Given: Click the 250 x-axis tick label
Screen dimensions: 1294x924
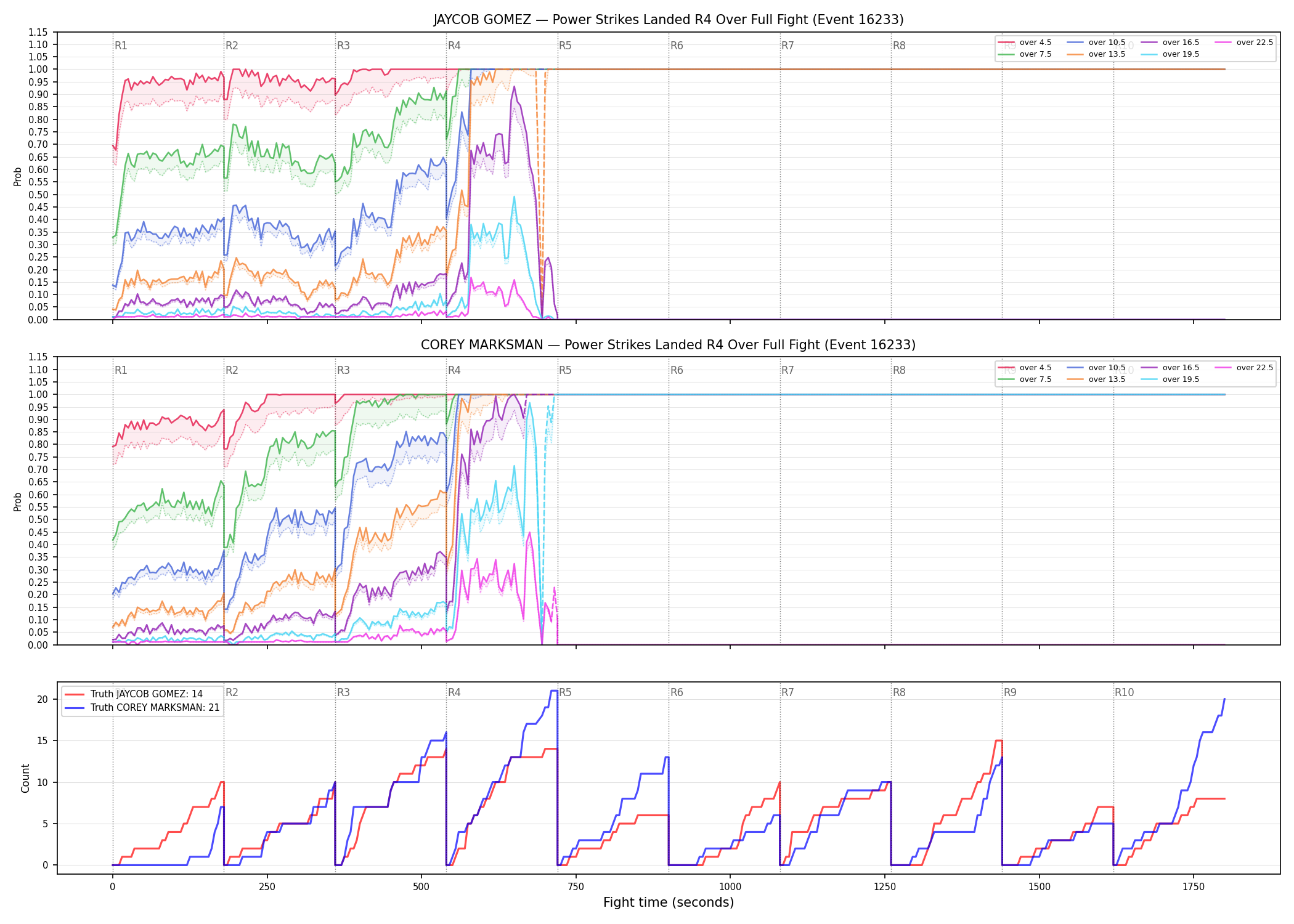Looking at the screenshot, I should click(267, 886).
